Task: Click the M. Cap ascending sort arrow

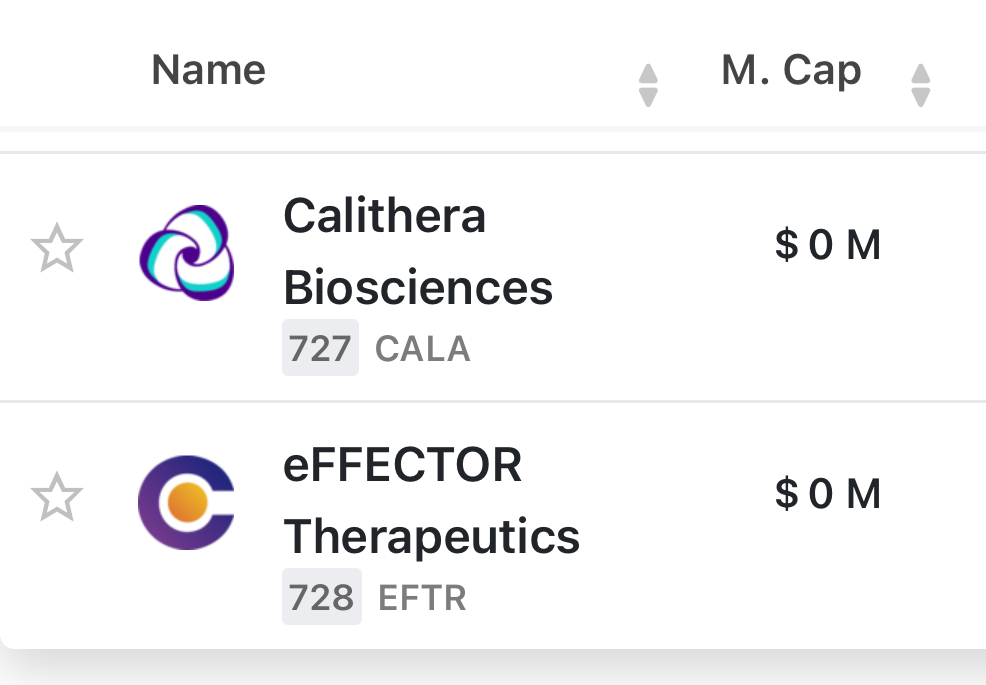Action: coord(921,75)
